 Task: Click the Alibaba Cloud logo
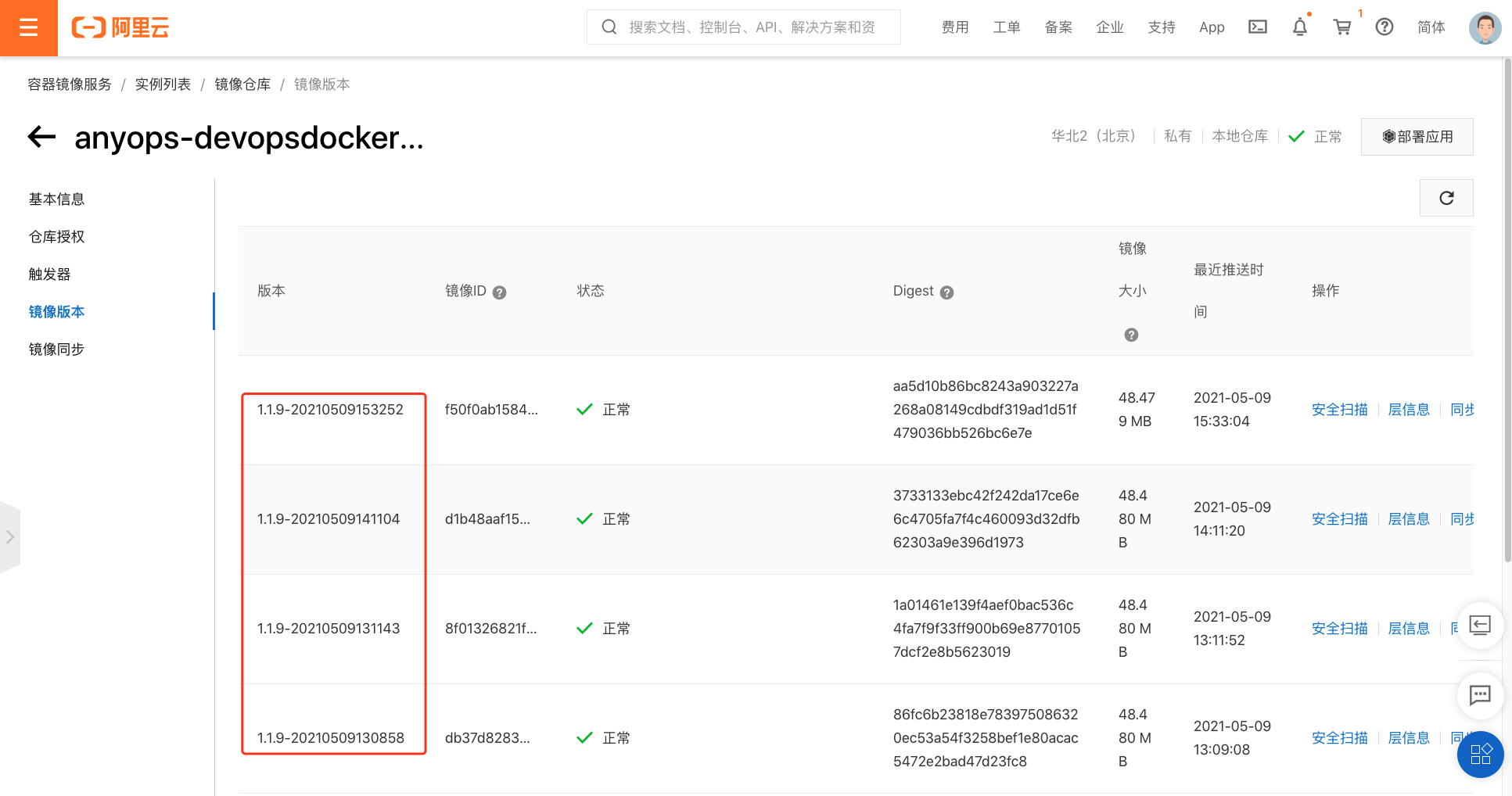pos(120,28)
